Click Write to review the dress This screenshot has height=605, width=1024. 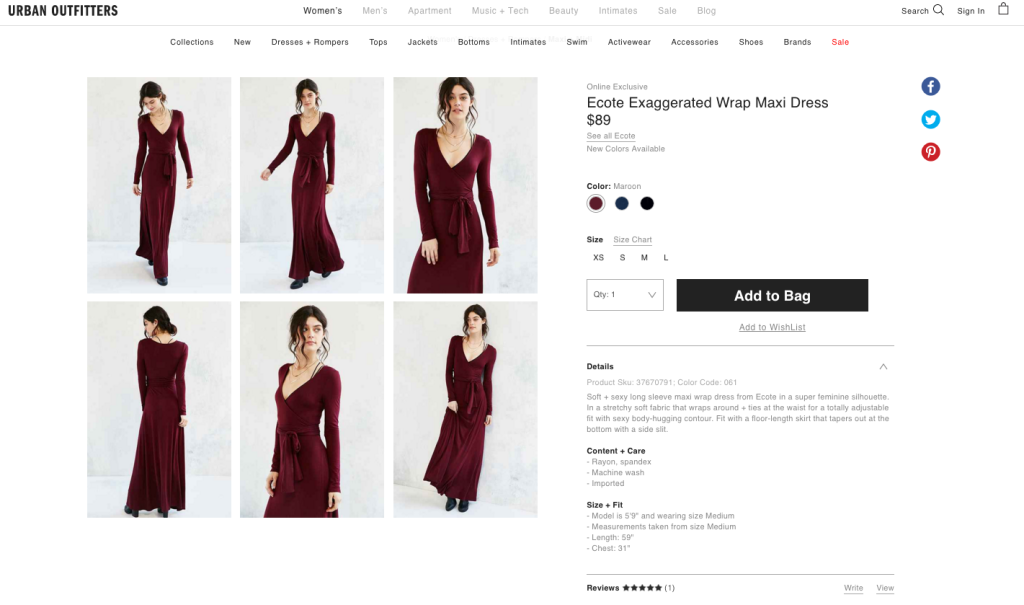pyautogui.click(x=853, y=587)
